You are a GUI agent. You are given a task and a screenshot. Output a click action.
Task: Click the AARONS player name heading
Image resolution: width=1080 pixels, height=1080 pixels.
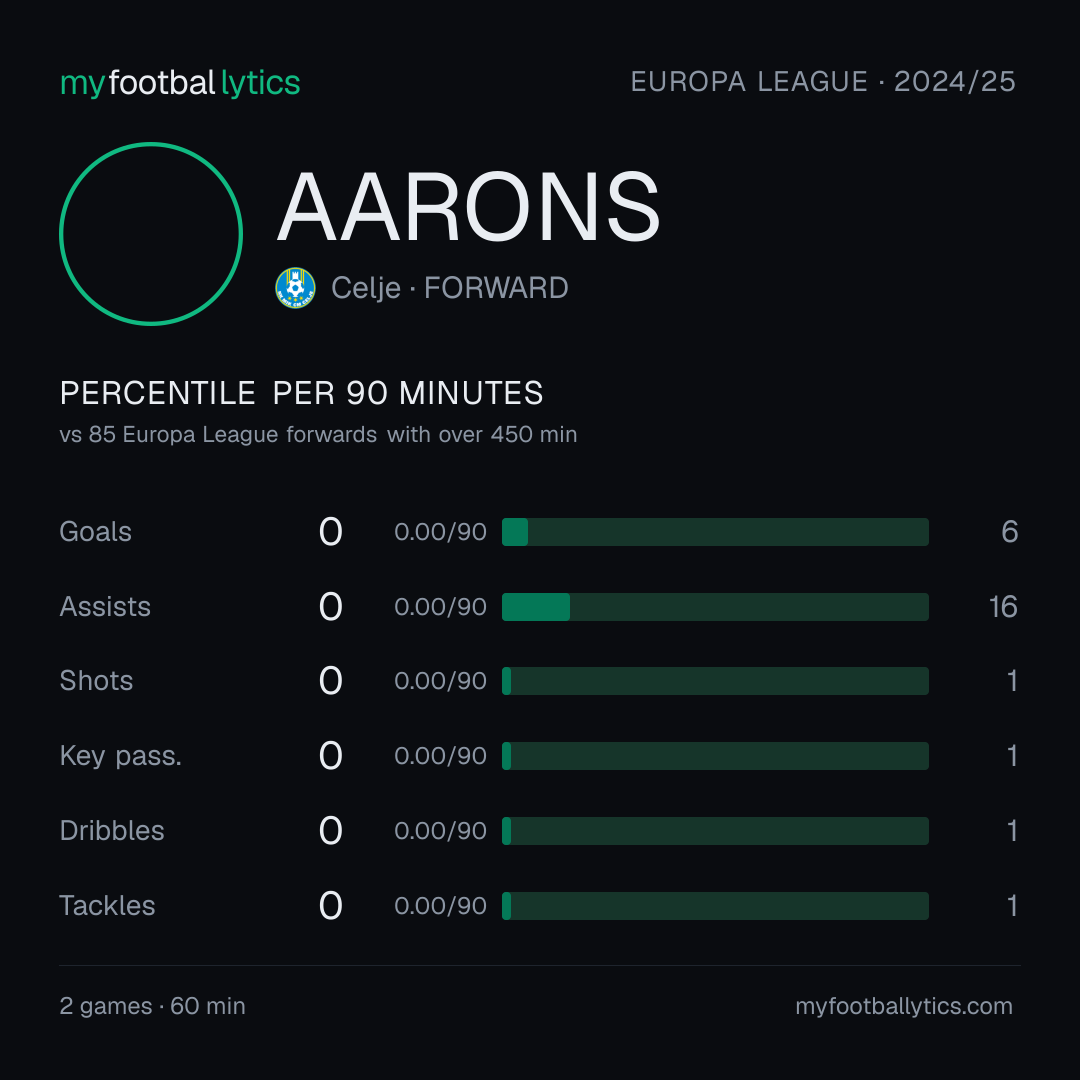[x=469, y=207]
